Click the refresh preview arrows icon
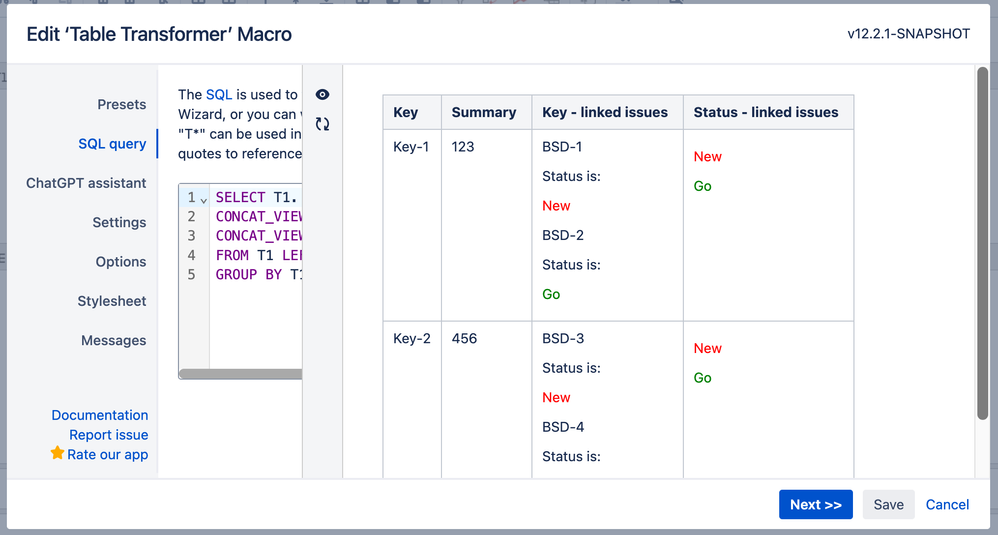This screenshot has width=998, height=535. pos(323,124)
